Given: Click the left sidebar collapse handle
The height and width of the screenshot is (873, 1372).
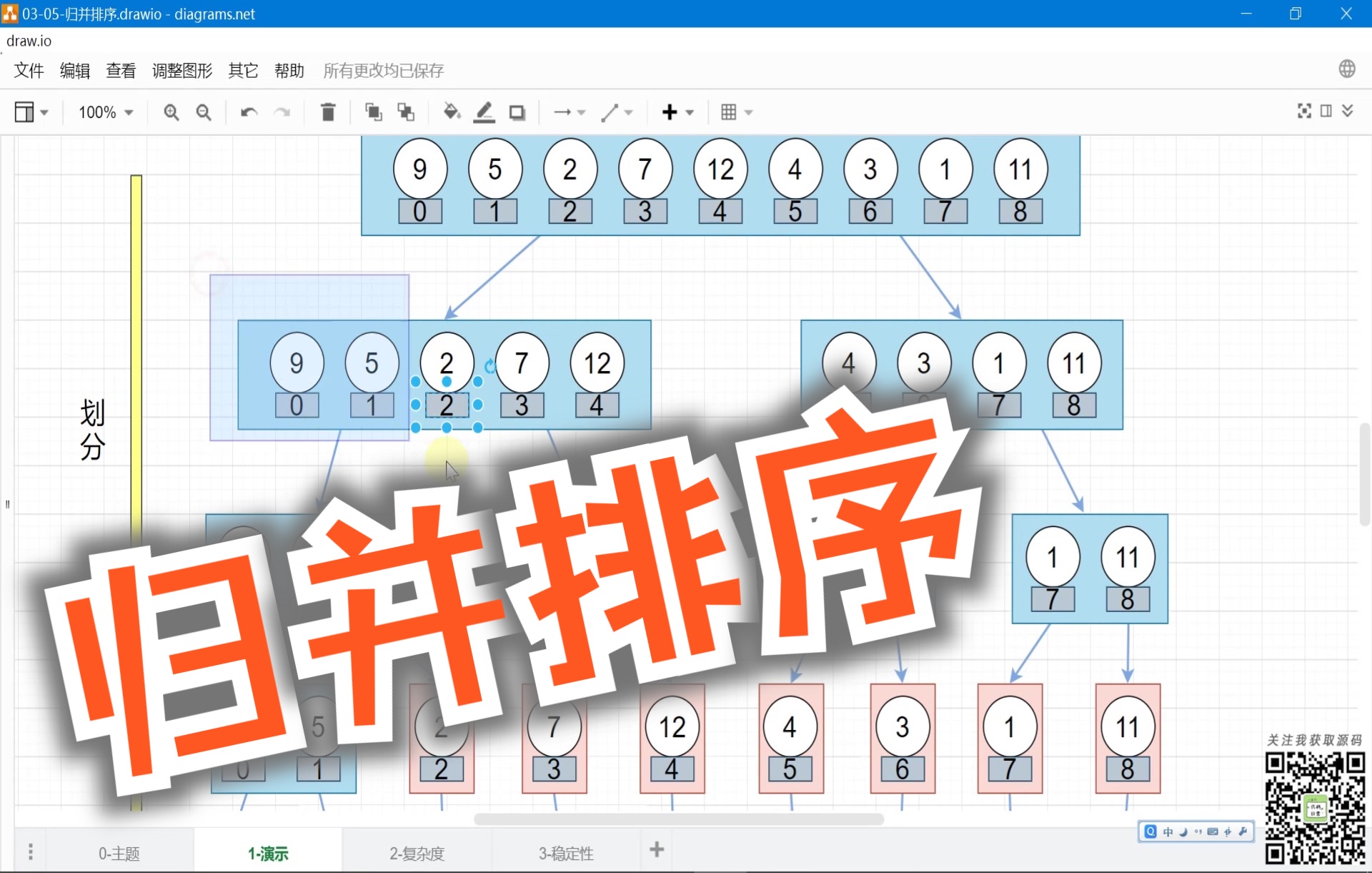Looking at the screenshot, I should (x=8, y=504).
